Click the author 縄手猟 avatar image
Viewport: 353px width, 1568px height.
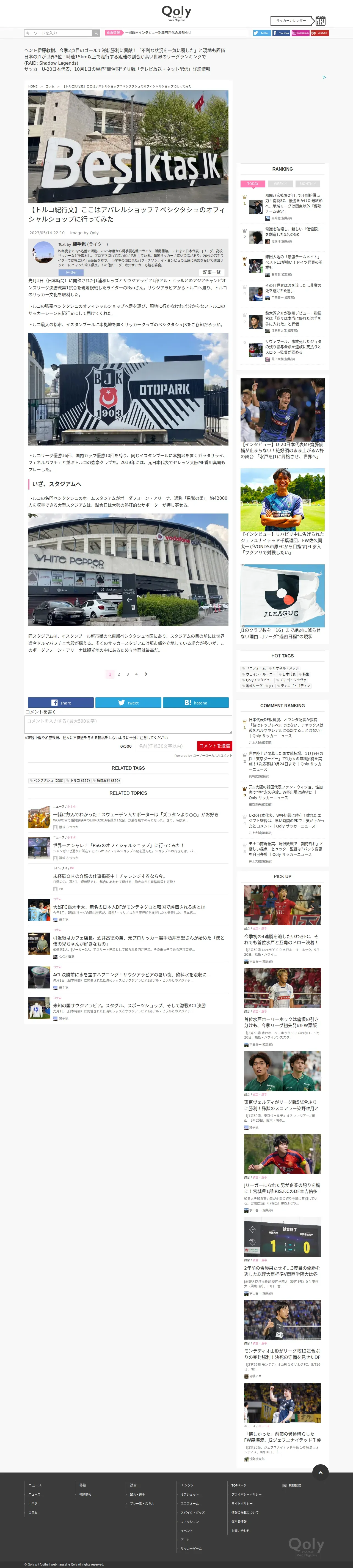pos(43,253)
